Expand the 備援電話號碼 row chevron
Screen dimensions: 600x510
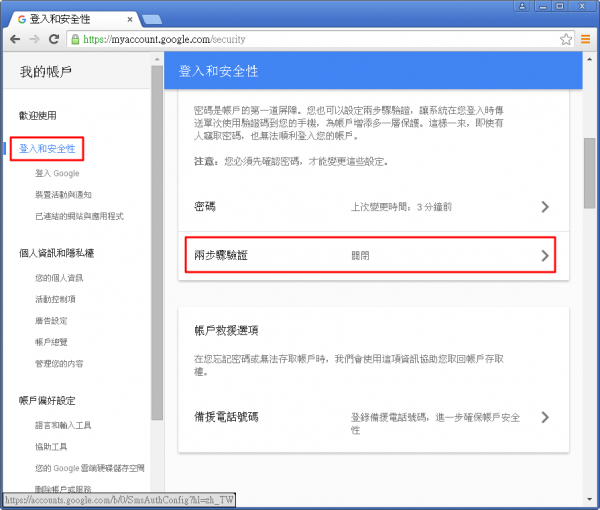(545, 417)
